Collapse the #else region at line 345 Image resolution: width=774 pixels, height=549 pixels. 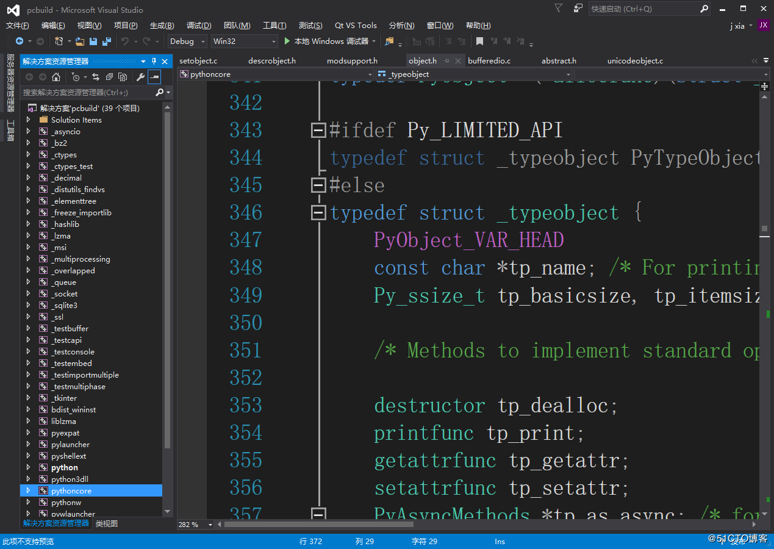click(318, 185)
